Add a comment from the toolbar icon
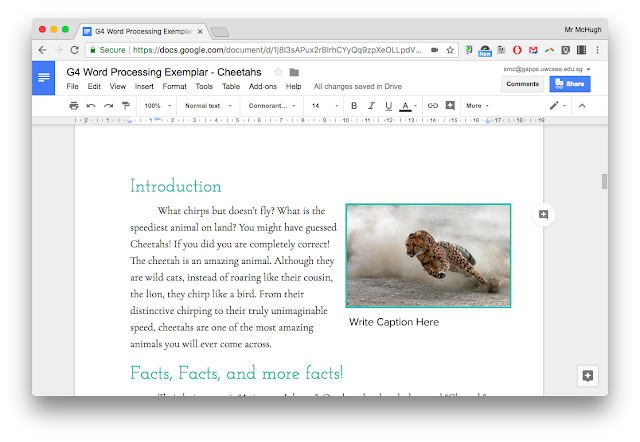 [x=450, y=106]
